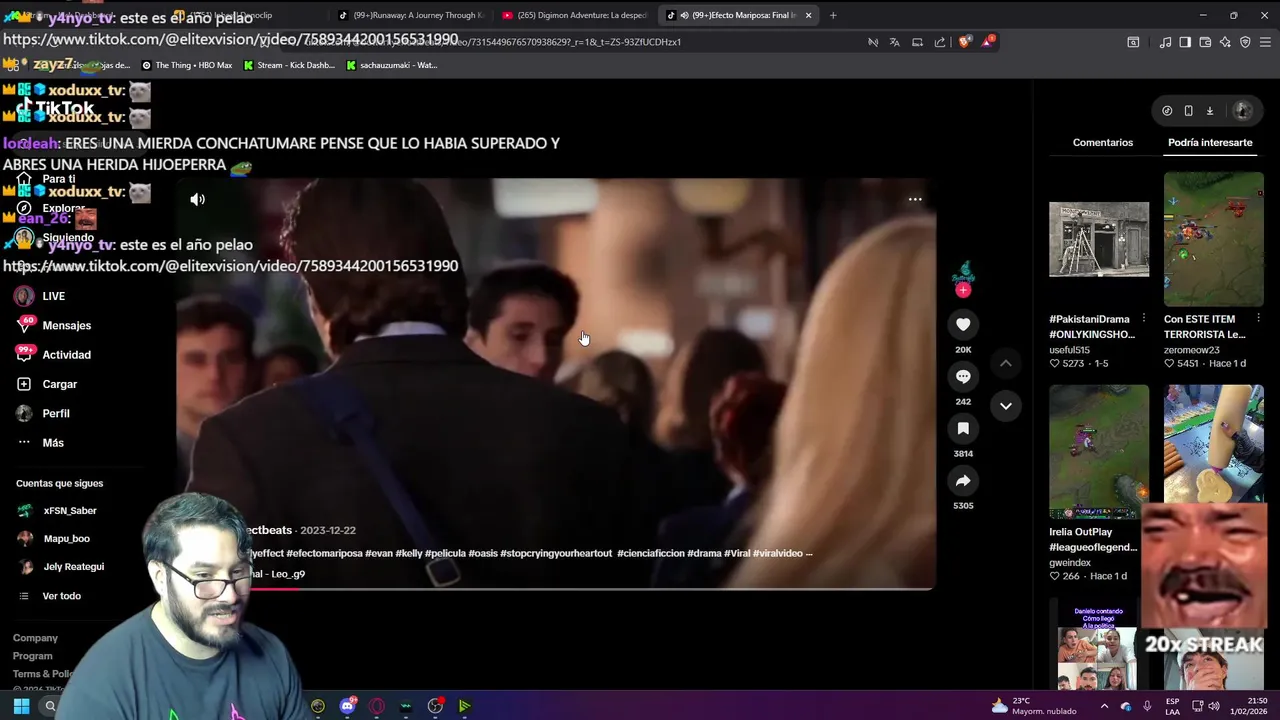
Task: Close the Efecto Mariposa tab
Action: 808,15
